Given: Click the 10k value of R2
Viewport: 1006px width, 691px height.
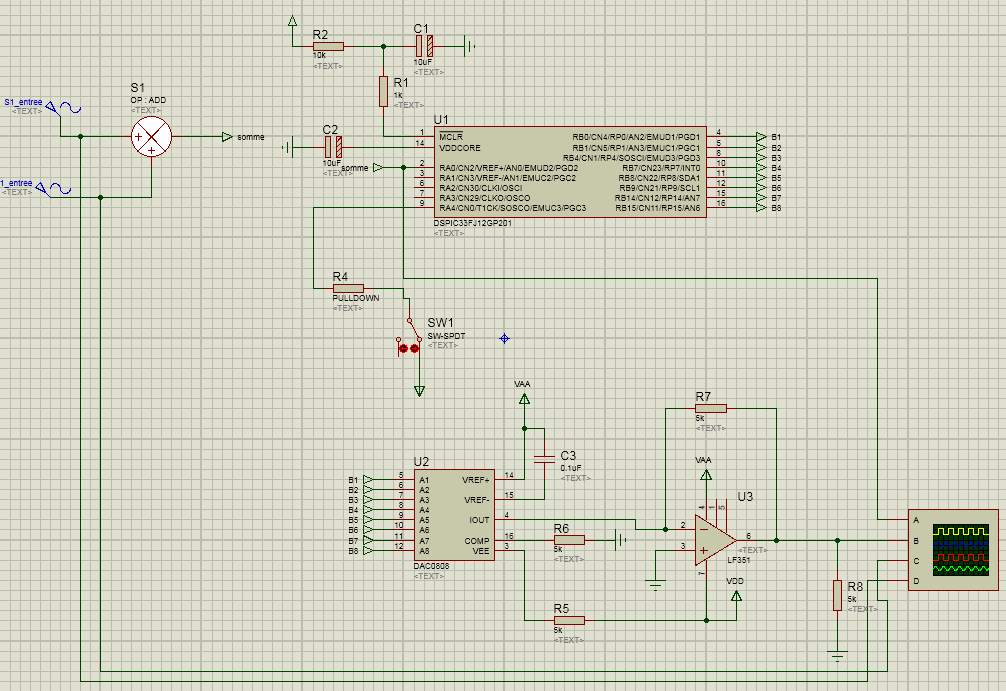Looking at the screenshot, I should [319, 56].
